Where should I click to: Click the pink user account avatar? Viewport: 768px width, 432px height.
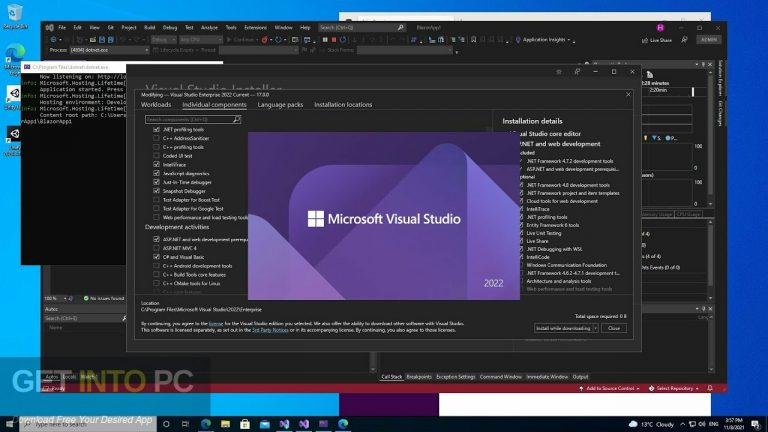(660, 28)
